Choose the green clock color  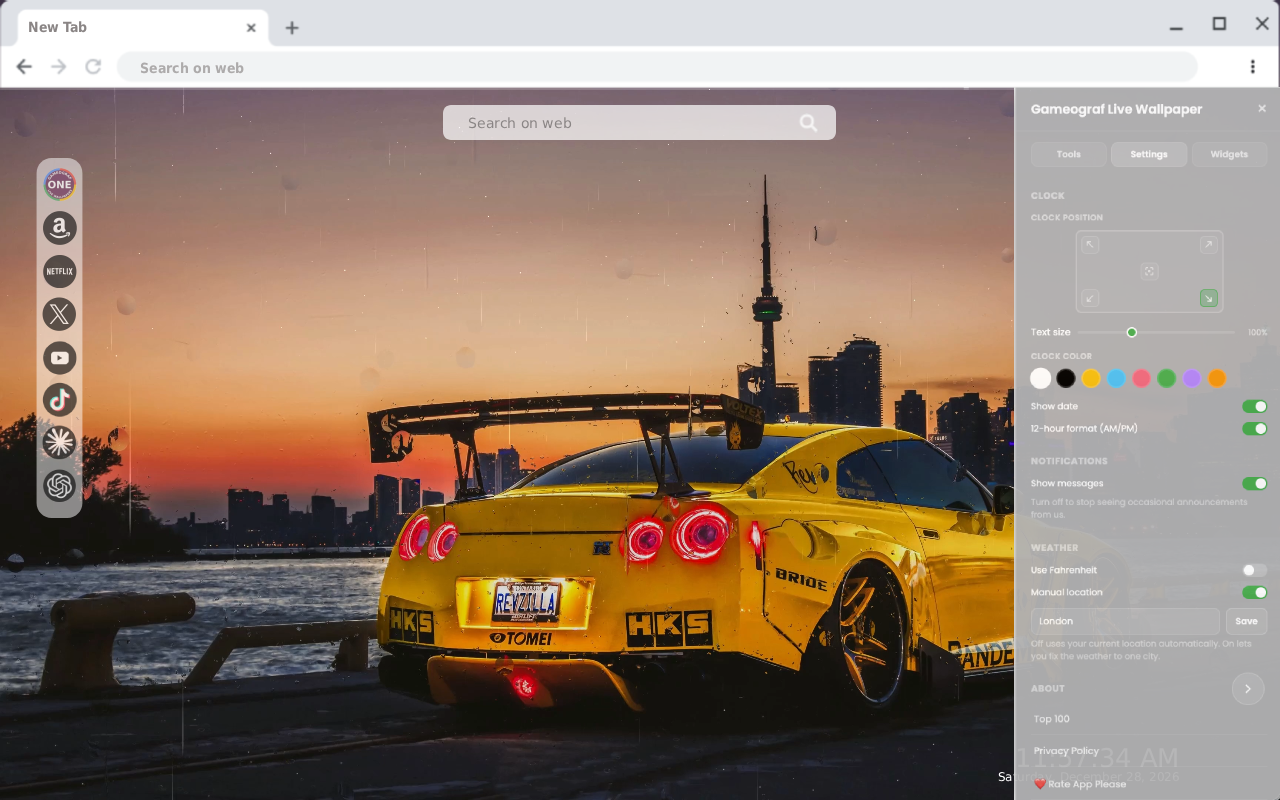tap(1166, 378)
